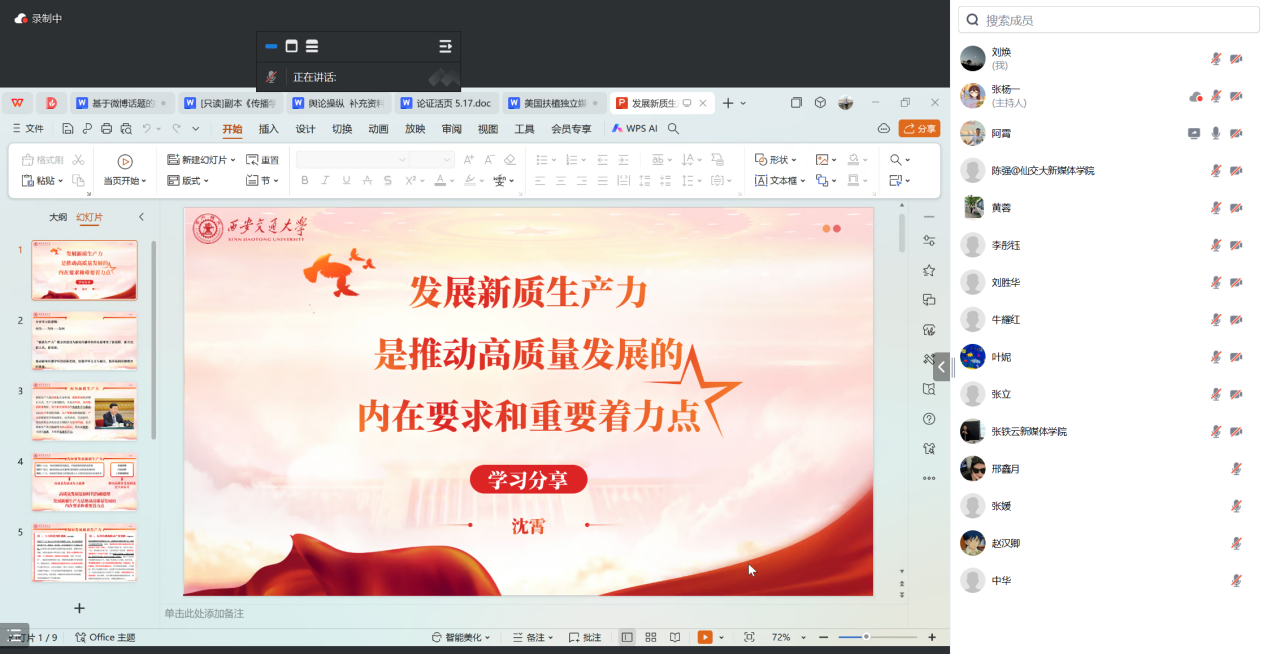Toggle the 备注 notes pane in status bar
Image resolution: width=1267 pixels, height=654 pixels.
pyautogui.click(x=531, y=637)
